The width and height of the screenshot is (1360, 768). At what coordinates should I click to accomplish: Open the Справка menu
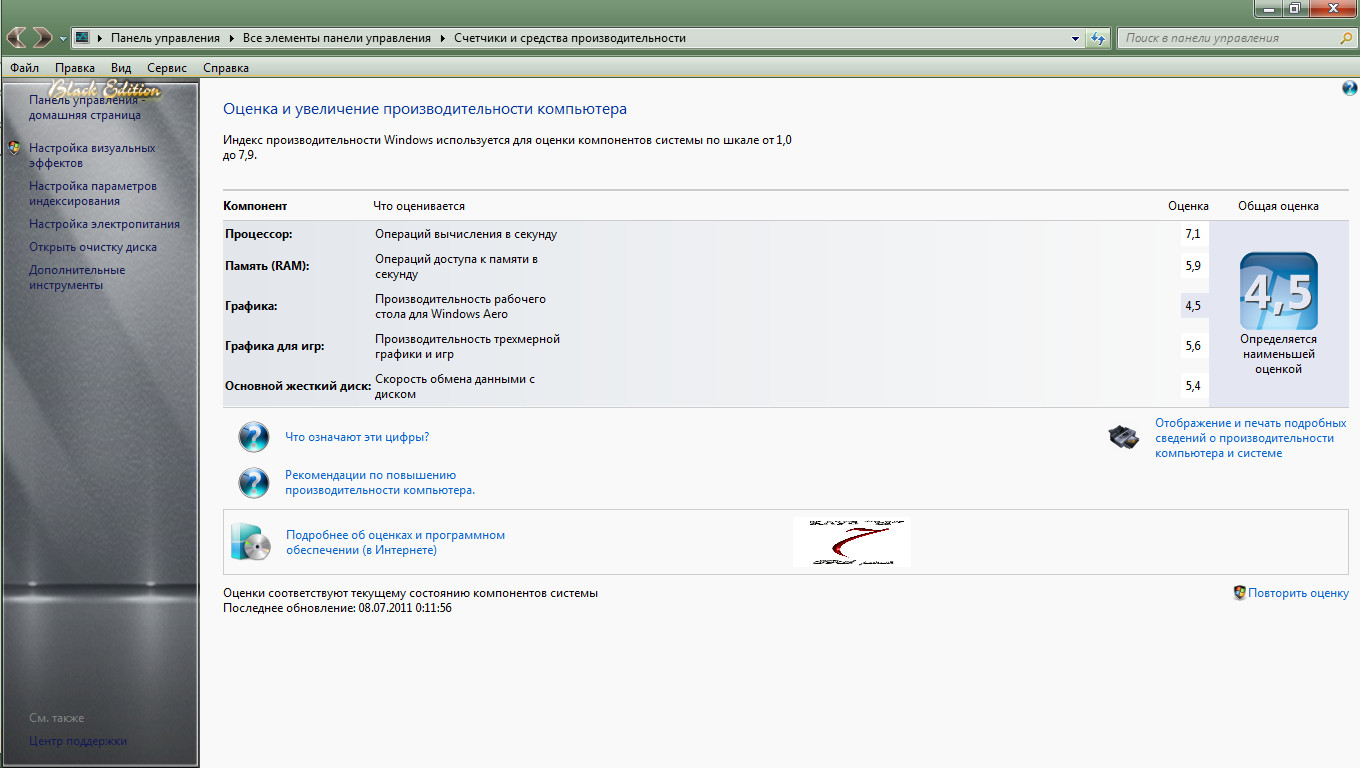pos(226,68)
